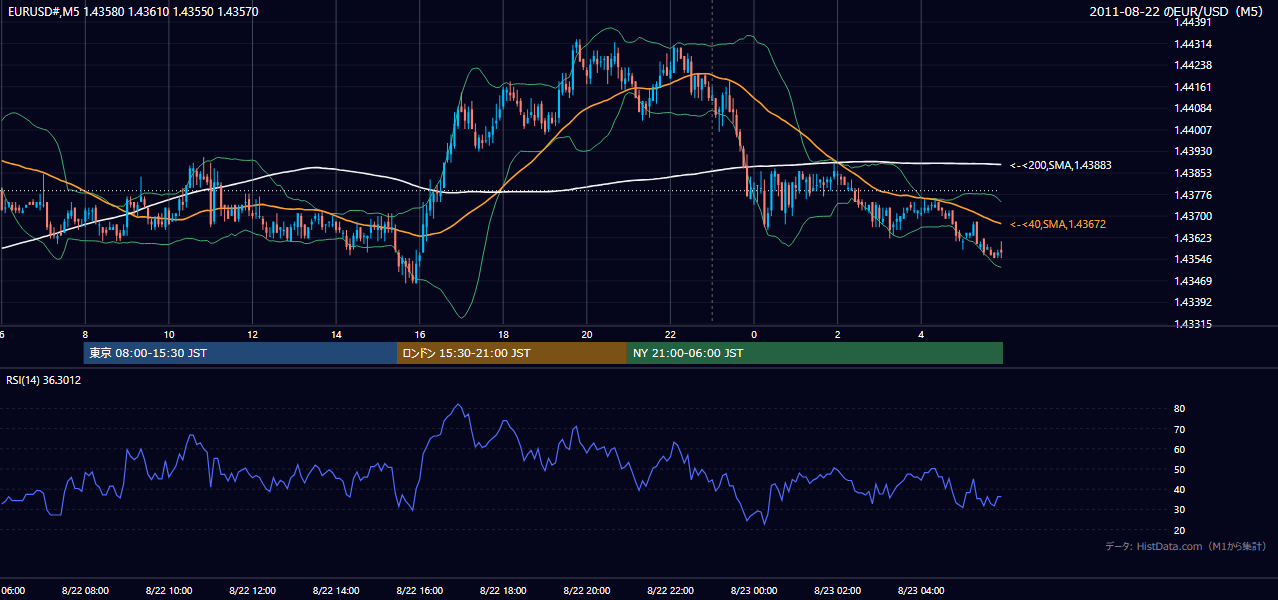This screenshot has height=600, width=1278.
Task: Click the 8/23 00:00 time label
Action: click(x=754, y=591)
